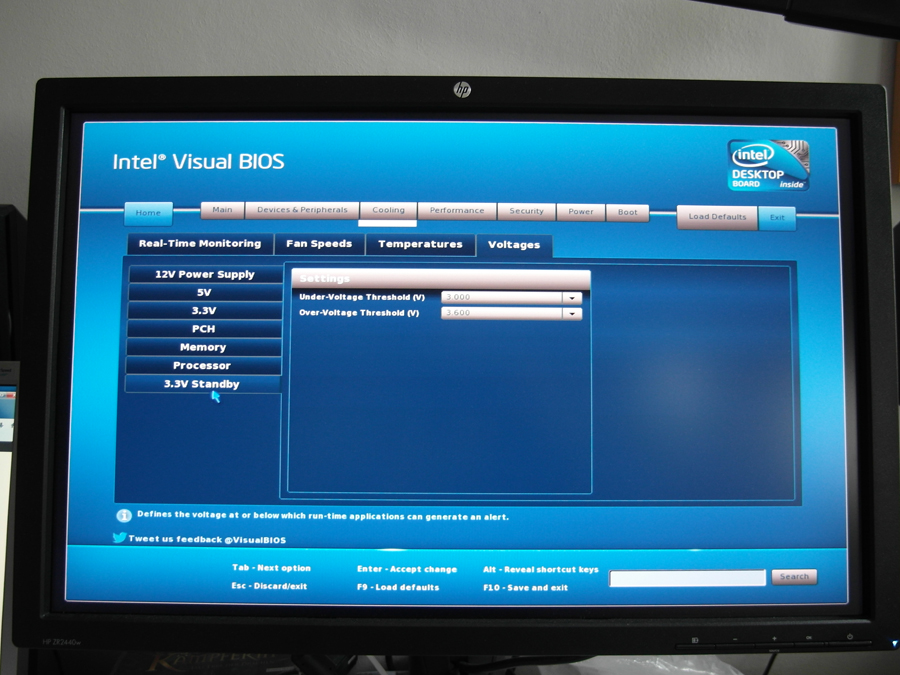The height and width of the screenshot is (675, 900).
Task: Click 'F10 - Save and exit' text
Action: pos(525,588)
